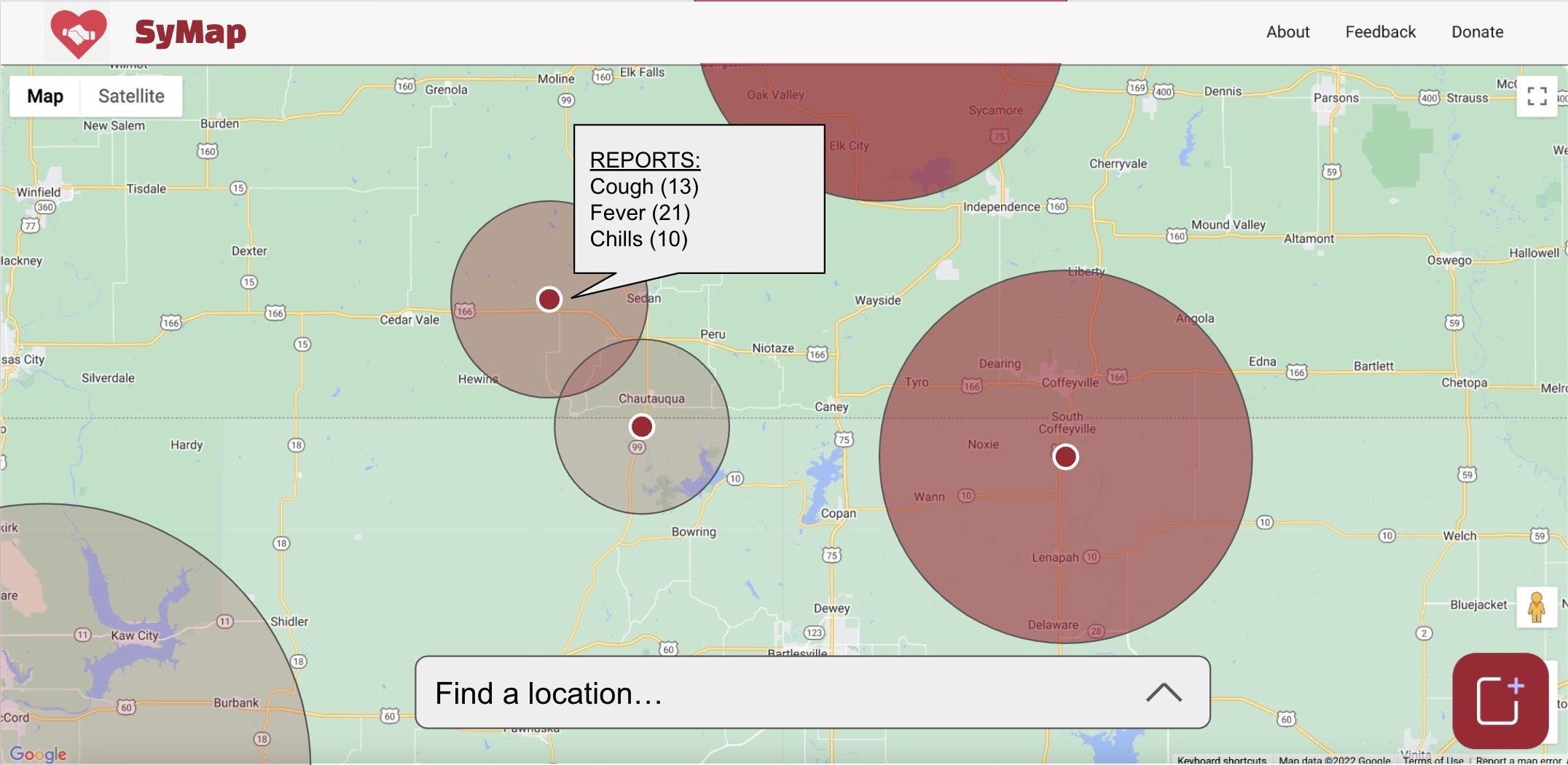
Task: Switch to Map view
Action: (45, 96)
